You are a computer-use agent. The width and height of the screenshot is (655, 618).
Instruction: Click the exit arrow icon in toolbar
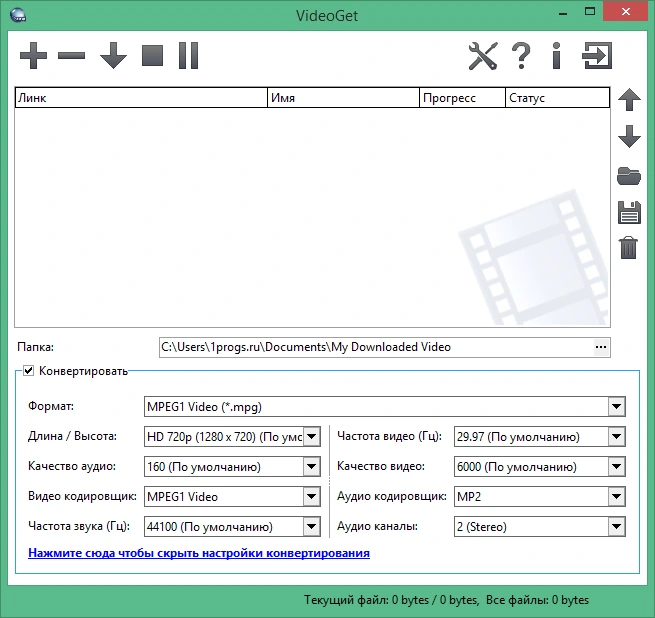point(597,56)
